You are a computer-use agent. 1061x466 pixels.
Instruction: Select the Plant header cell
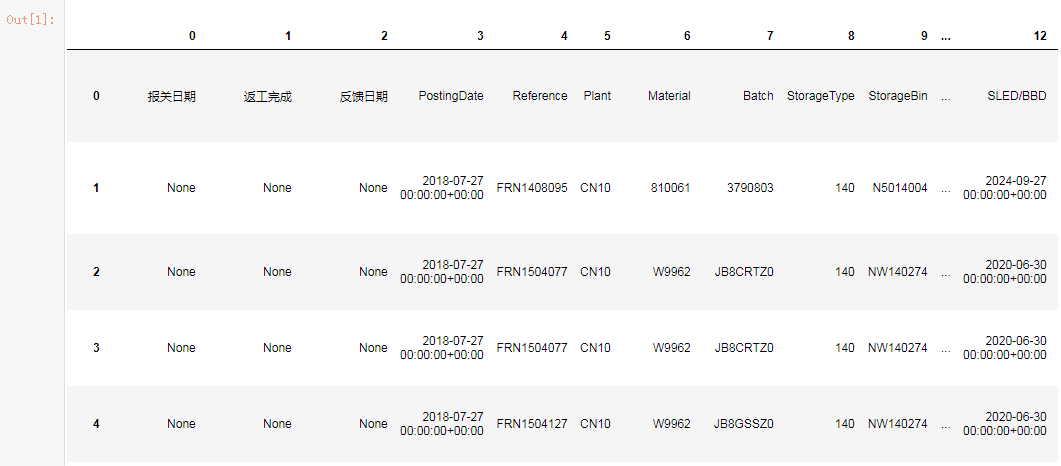pyautogui.click(x=597, y=96)
